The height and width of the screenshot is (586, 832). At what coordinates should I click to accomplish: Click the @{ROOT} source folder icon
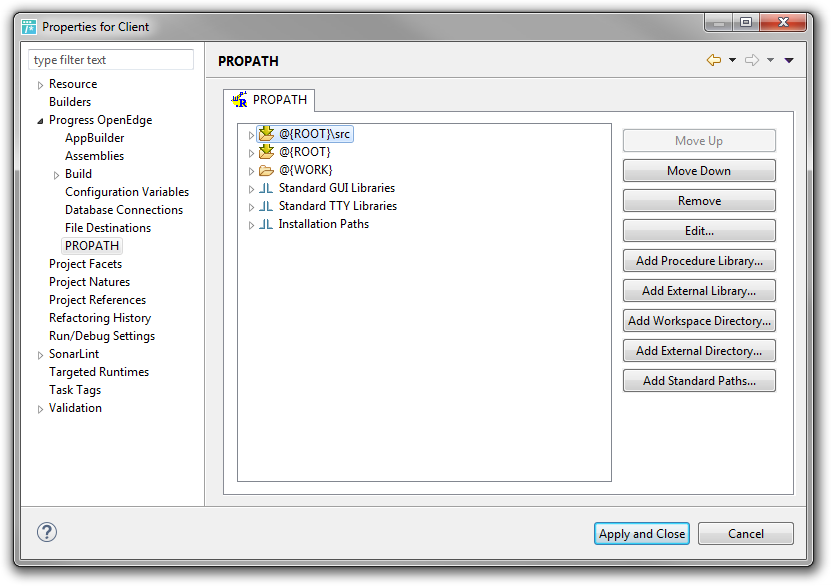pyautogui.click(x=266, y=152)
